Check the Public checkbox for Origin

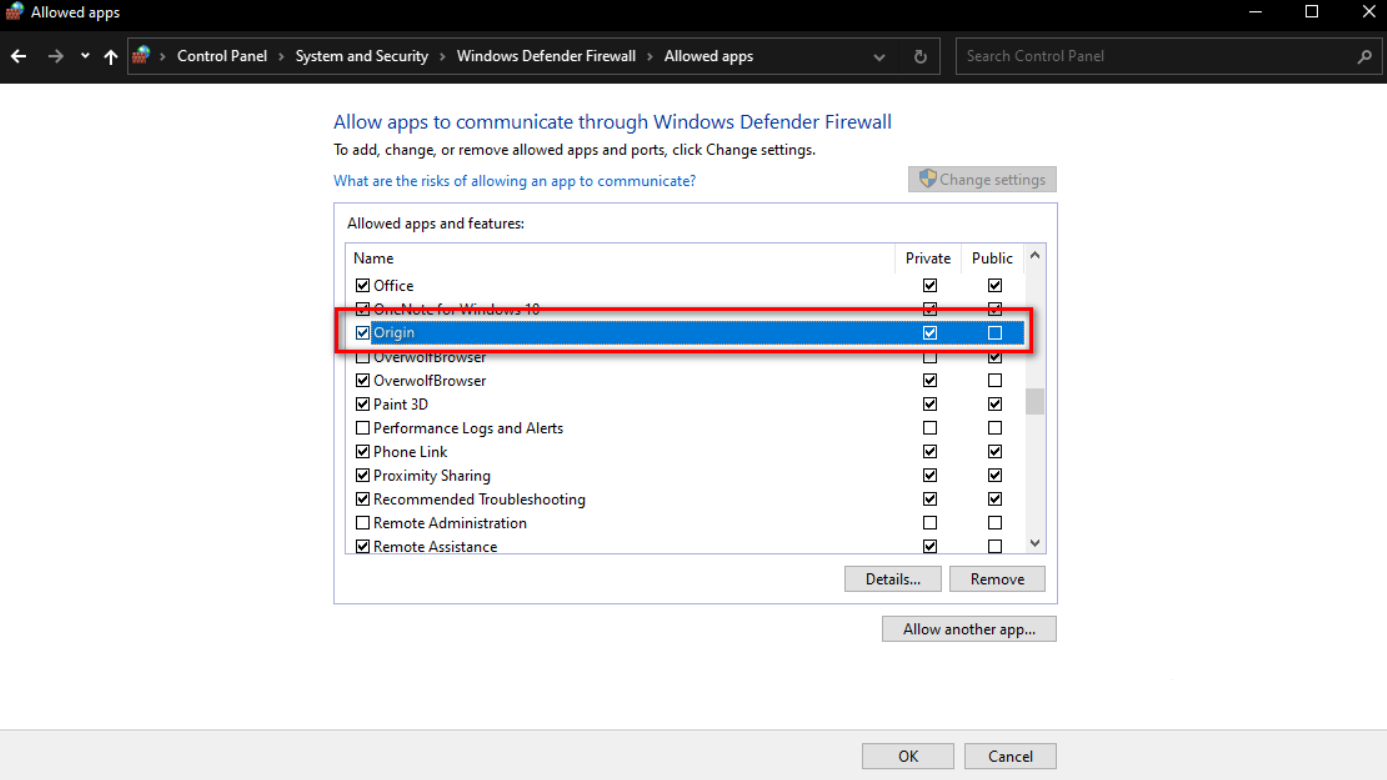pos(994,332)
